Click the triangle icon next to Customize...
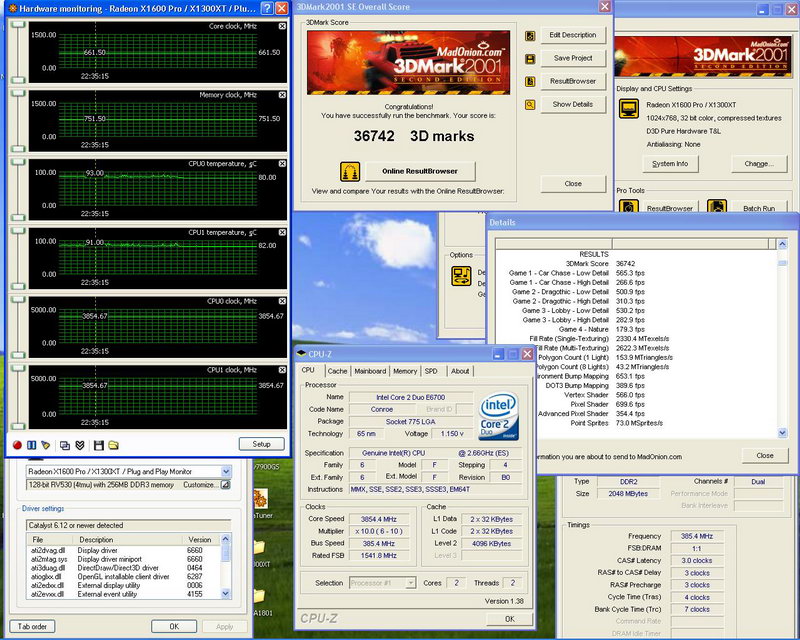The image size is (800, 640). tap(225, 485)
